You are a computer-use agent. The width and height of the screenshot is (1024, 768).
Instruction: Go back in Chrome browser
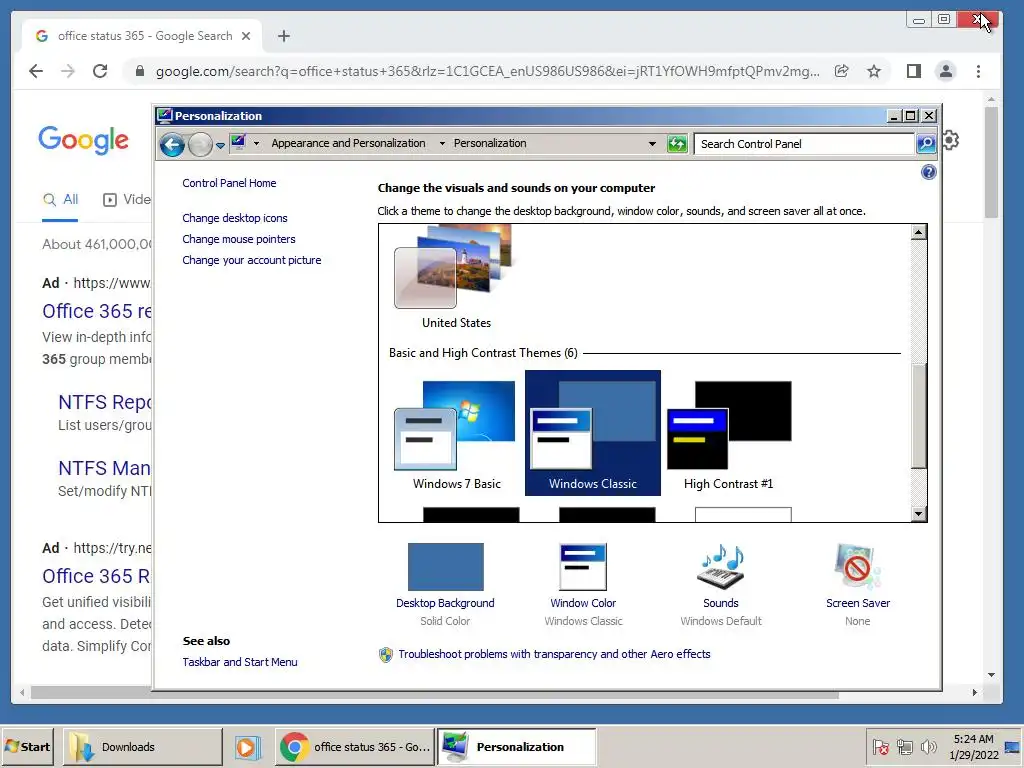(x=36, y=71)
